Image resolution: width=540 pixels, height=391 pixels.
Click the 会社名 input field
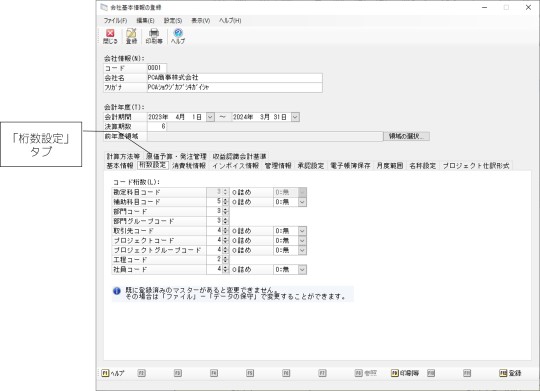point(235,78)
